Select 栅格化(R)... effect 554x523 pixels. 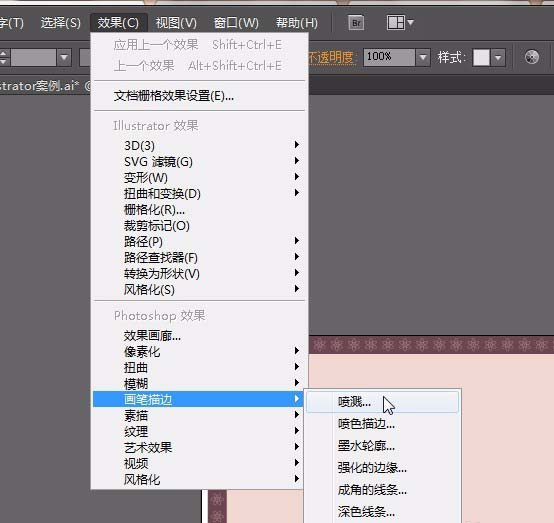tap(200, 209)
